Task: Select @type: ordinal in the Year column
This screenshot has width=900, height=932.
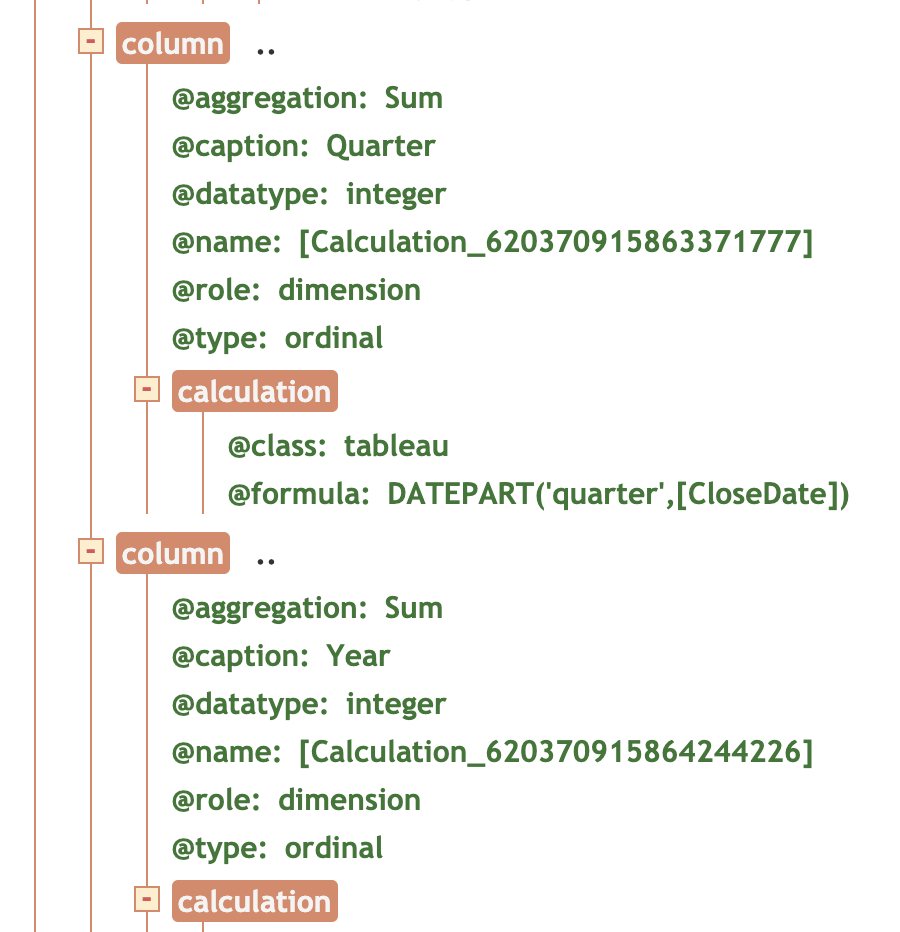Action: (277, 848)
